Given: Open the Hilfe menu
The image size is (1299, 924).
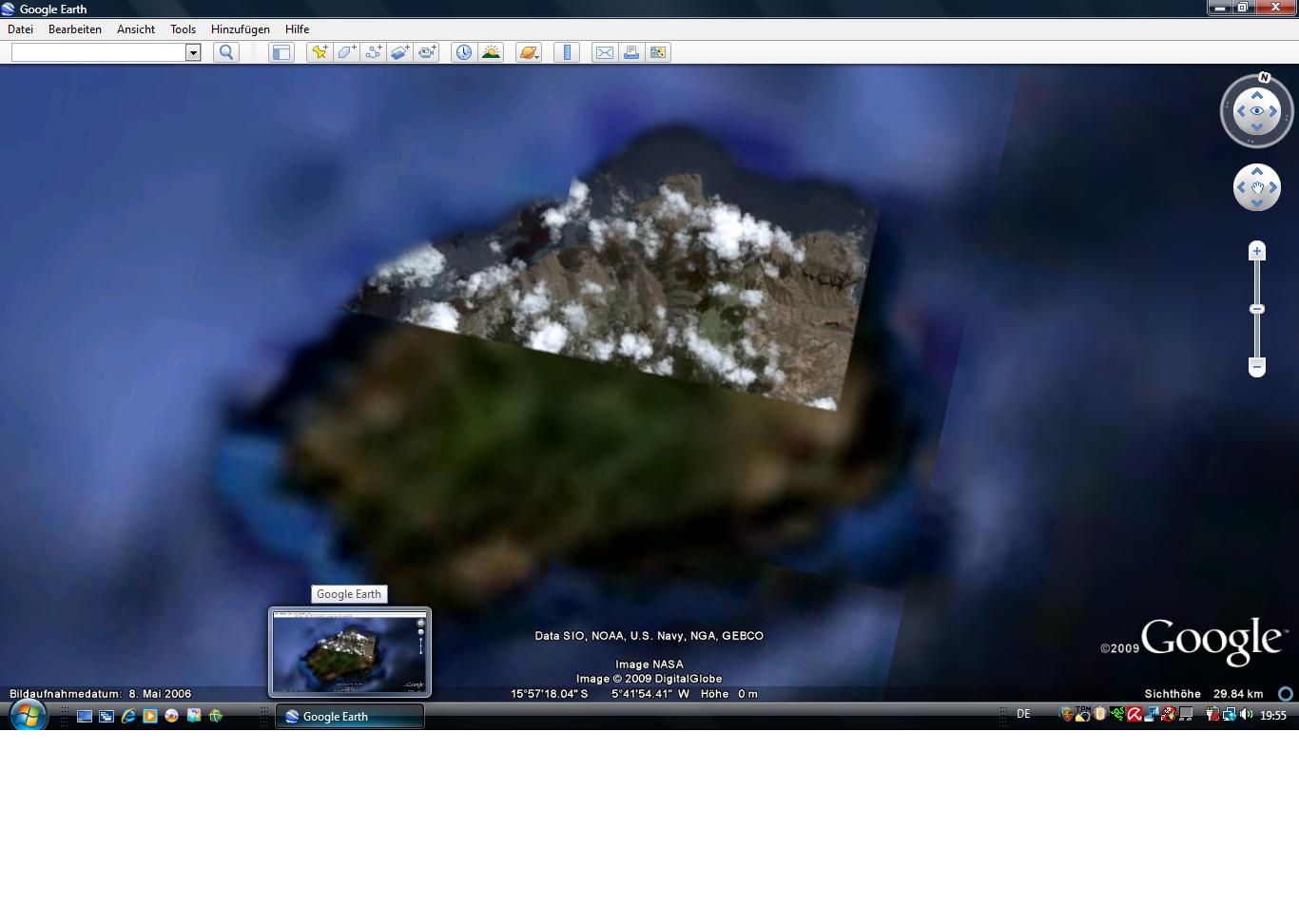Looking at the screenshot, I should [x=298, y=29].
